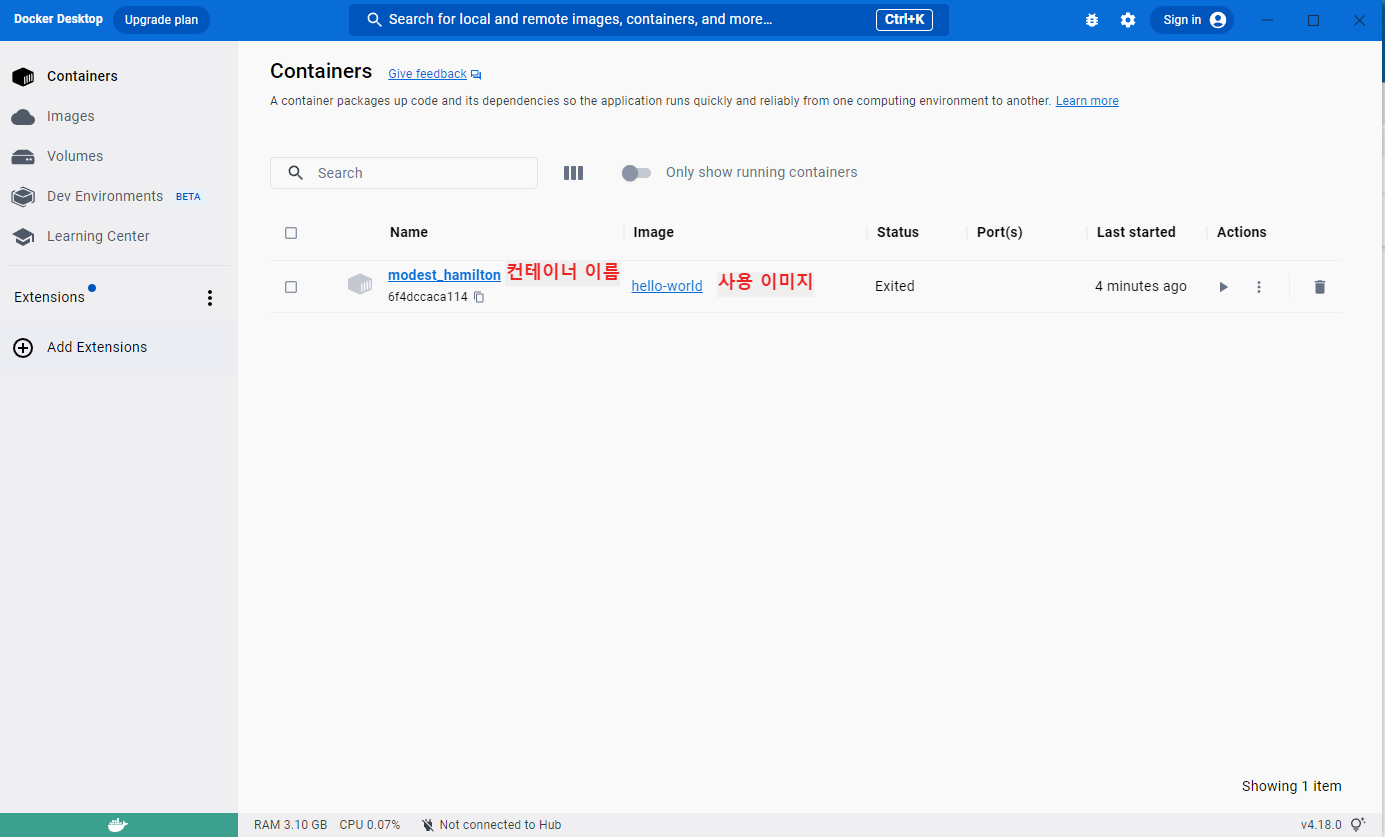Click the Actions column header
The width and height of the screenshot is (1385, 837).
(x=1242, y=232)
